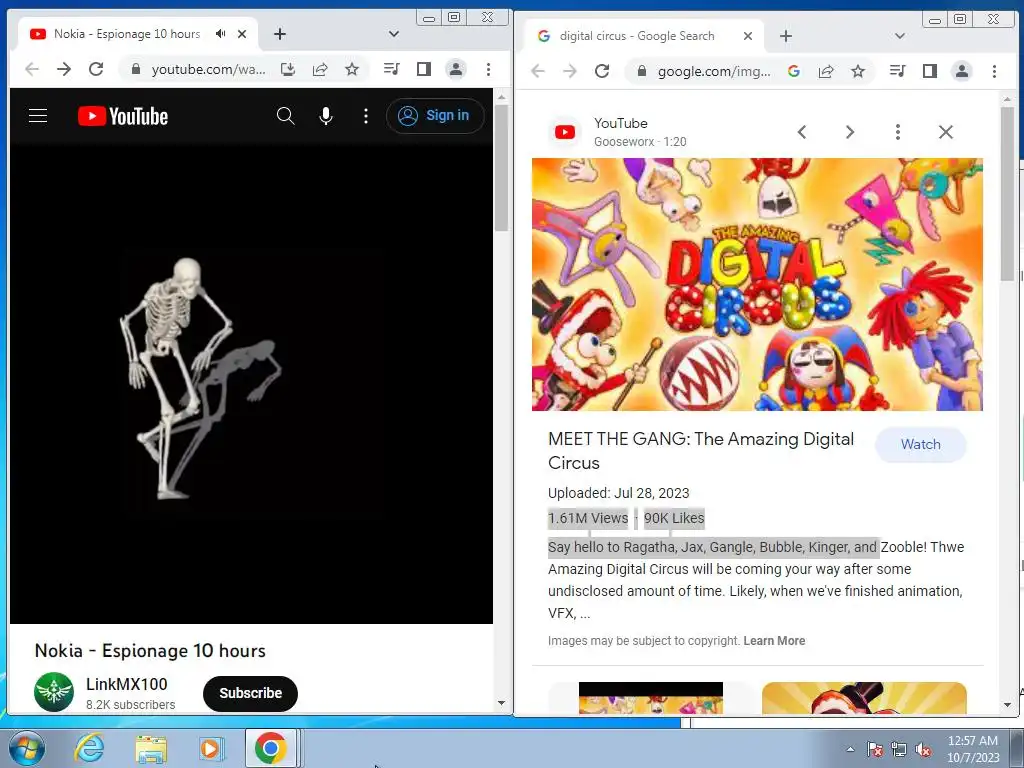Click YouTube address bar URL
The height and width of the screenshot is (768, 1024).
208,69
